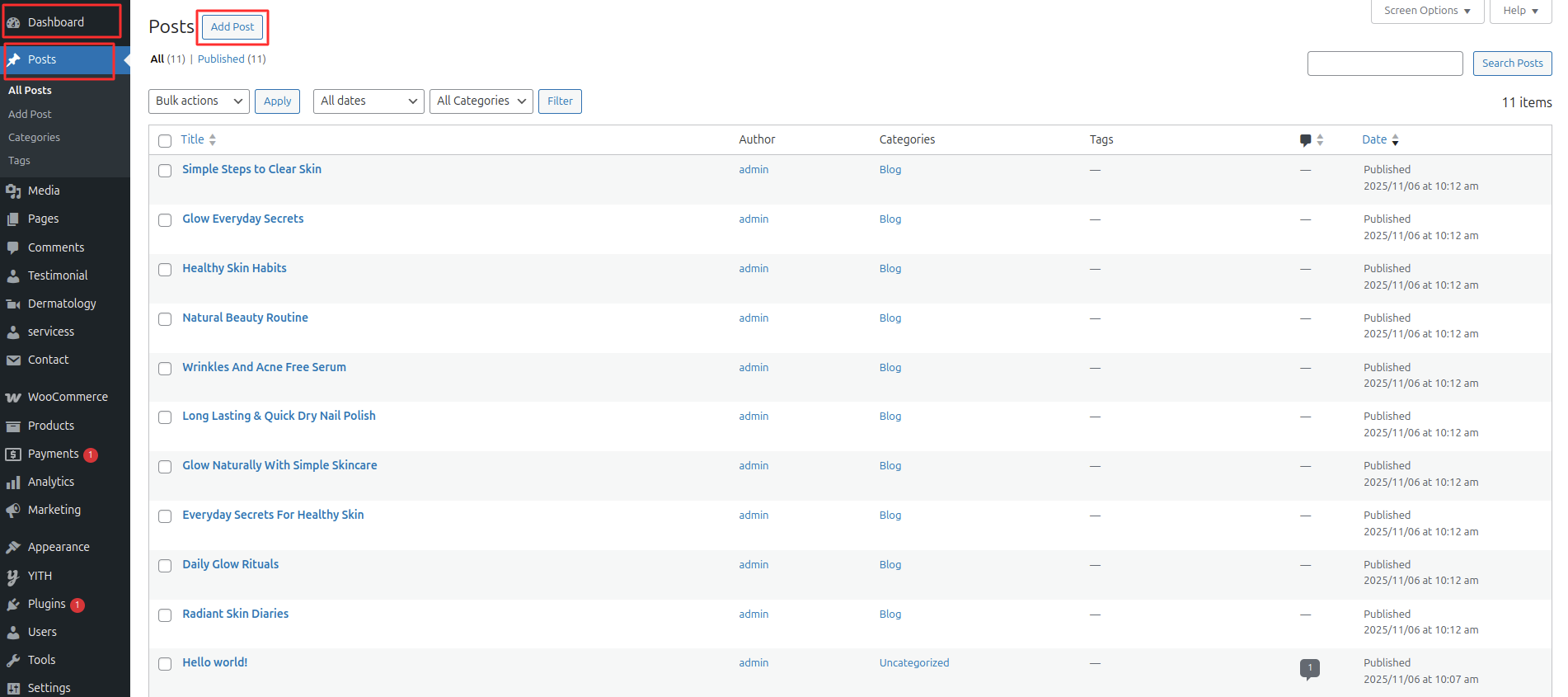Image resolution: width=1568 pixels, height=697 pixels.
Task: Open the All dates dropdown
Action: click(369, 101)
